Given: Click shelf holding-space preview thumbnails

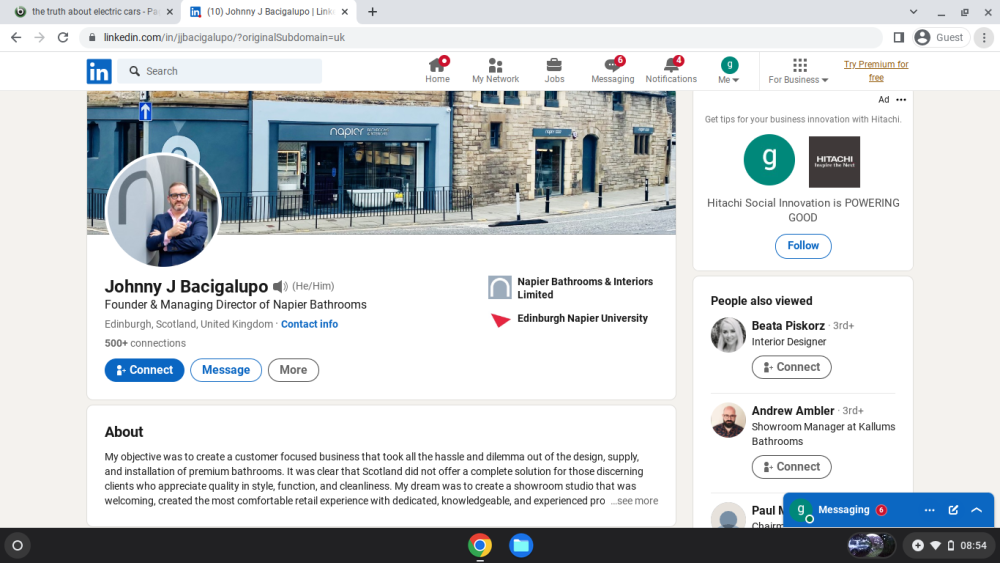Looking at the screenshot, I should coord(871,546).
